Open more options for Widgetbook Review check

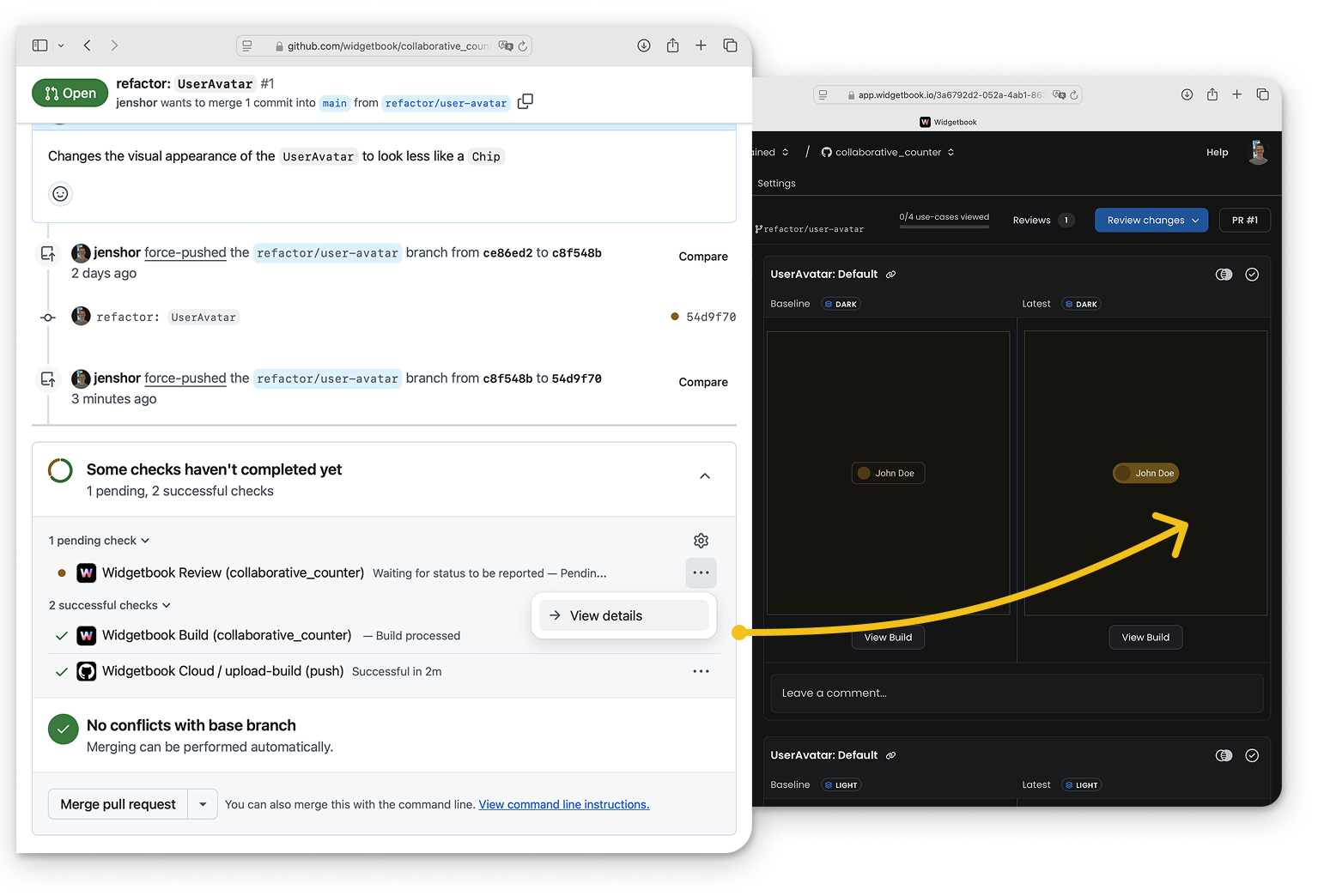click(x=701, y=572)
